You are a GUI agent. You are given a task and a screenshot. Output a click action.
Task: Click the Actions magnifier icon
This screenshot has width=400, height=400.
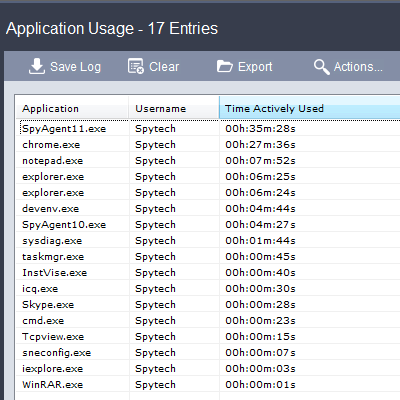(x=322, y=67)
